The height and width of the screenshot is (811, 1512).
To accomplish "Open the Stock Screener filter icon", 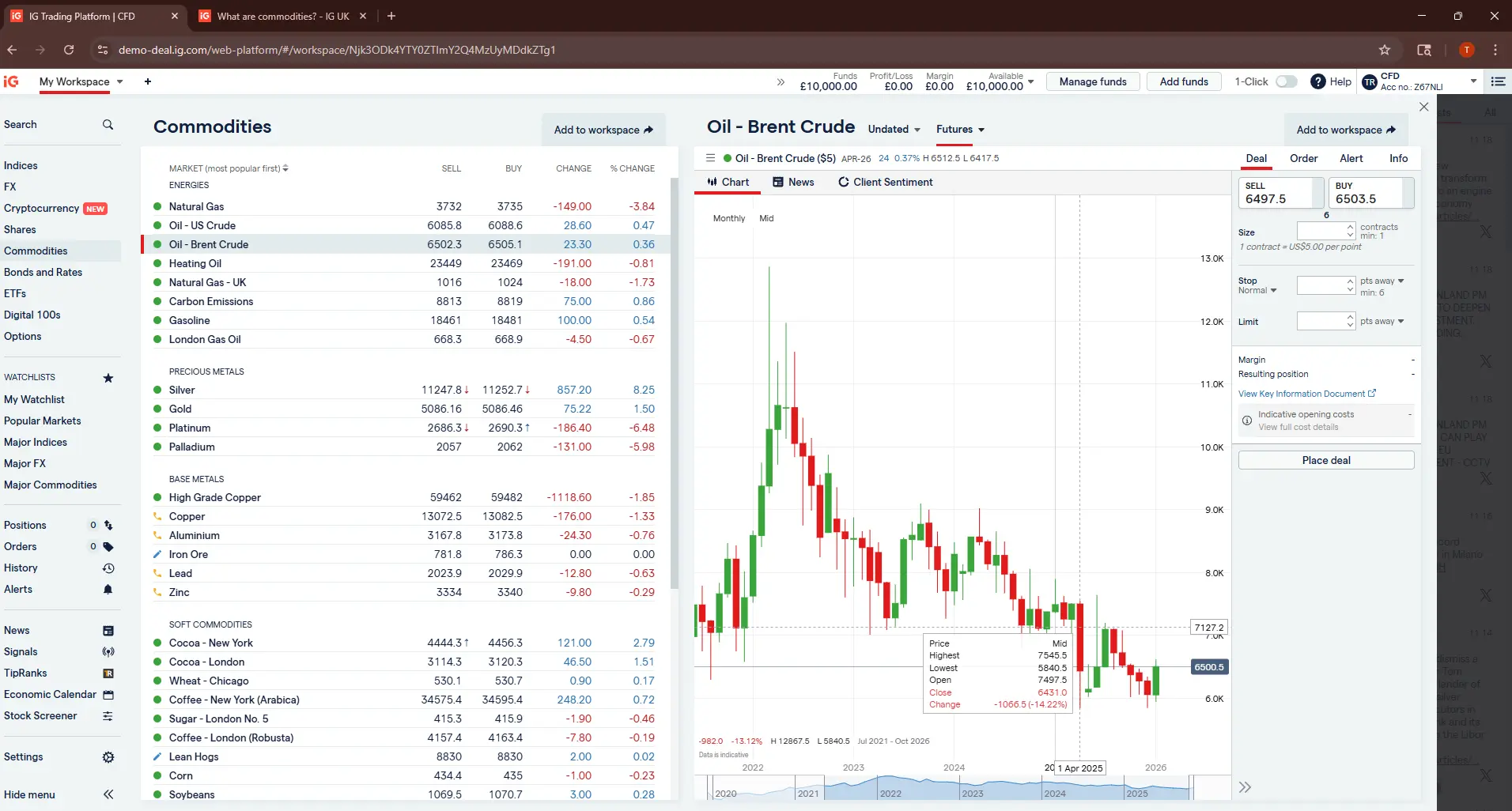I will pyautogui.click(x=108, y=716).
